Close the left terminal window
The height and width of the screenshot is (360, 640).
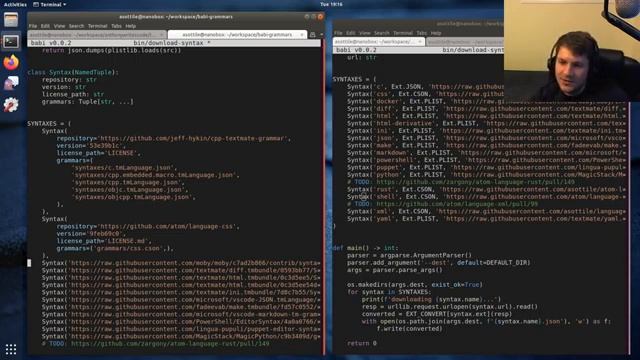pyautogui.click(x=320, y=17)
